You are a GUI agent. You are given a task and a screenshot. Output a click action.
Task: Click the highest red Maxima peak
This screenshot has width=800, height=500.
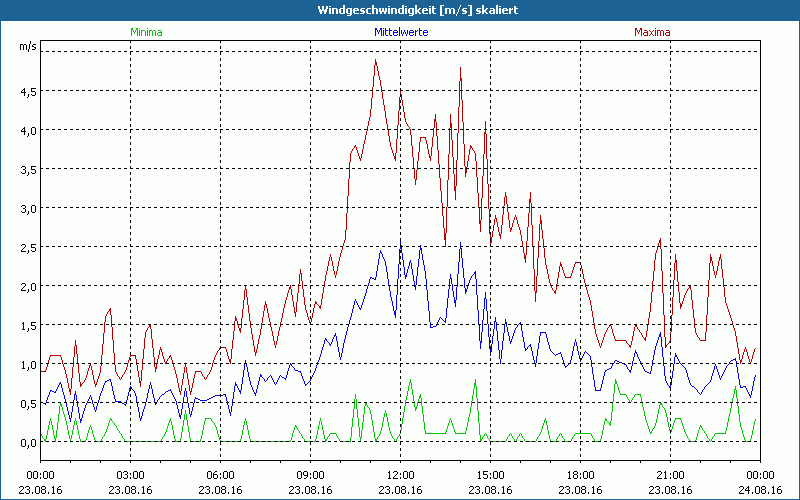coord(376,60)
